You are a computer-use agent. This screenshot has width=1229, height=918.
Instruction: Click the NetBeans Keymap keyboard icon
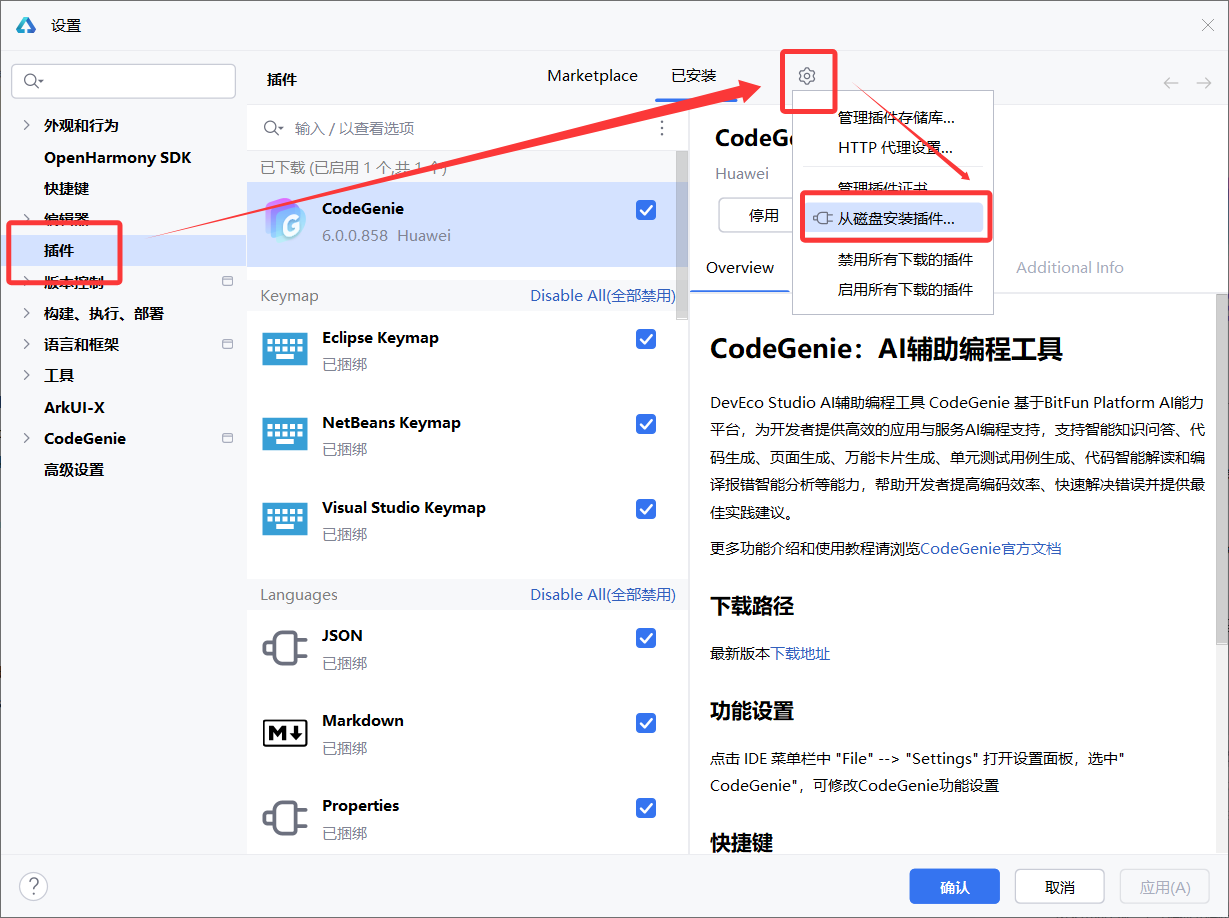[285, 434]
